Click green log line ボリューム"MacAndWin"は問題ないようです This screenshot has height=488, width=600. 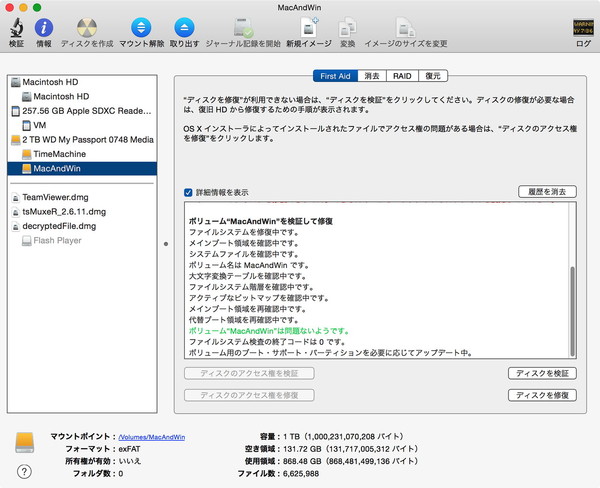(269, 331)
